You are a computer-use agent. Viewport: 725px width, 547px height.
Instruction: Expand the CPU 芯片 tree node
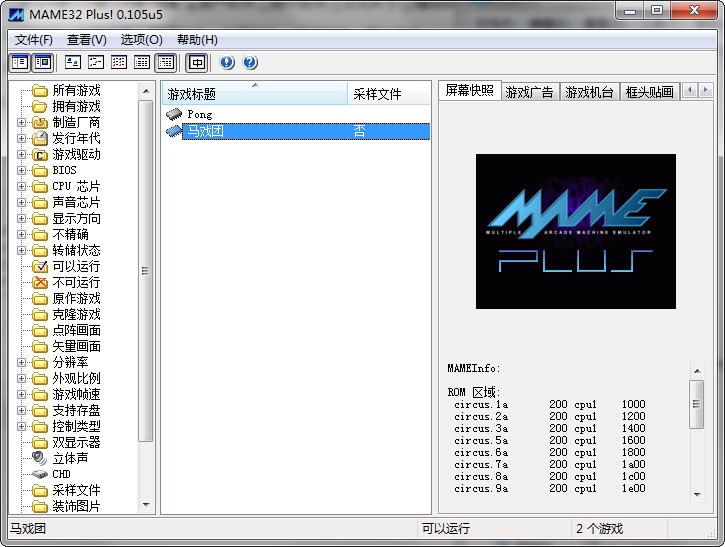tap(21, 186)
